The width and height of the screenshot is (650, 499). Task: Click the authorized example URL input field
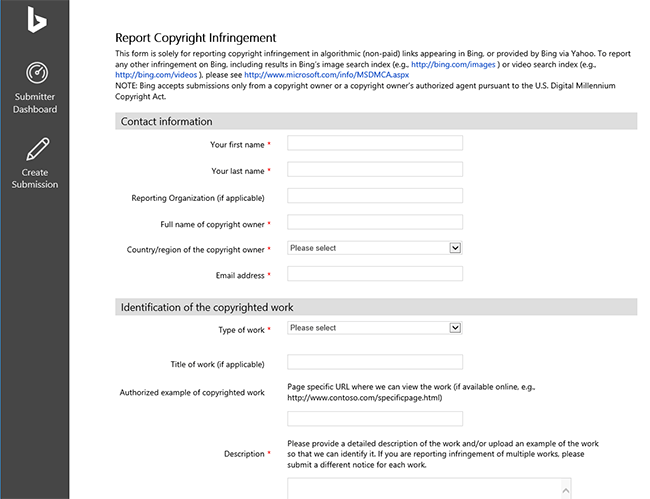(x=375, y=419)
